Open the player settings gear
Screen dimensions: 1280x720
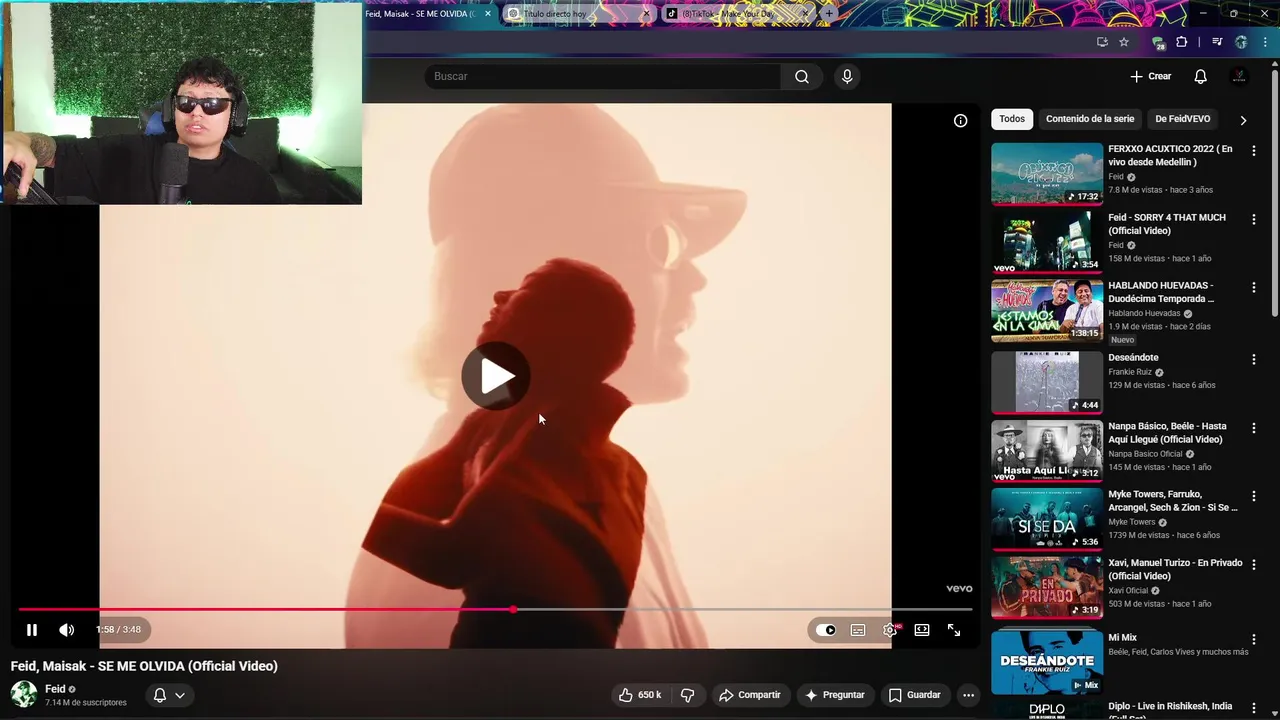(x=890, y=630)
